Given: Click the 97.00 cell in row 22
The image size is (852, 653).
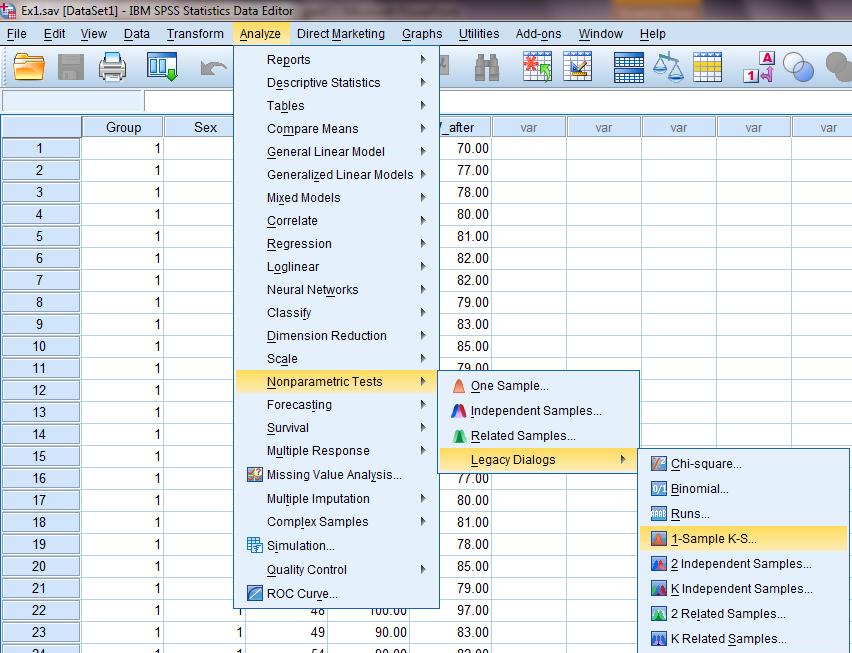Looking at the screenshot, I should tap(465, 610).
